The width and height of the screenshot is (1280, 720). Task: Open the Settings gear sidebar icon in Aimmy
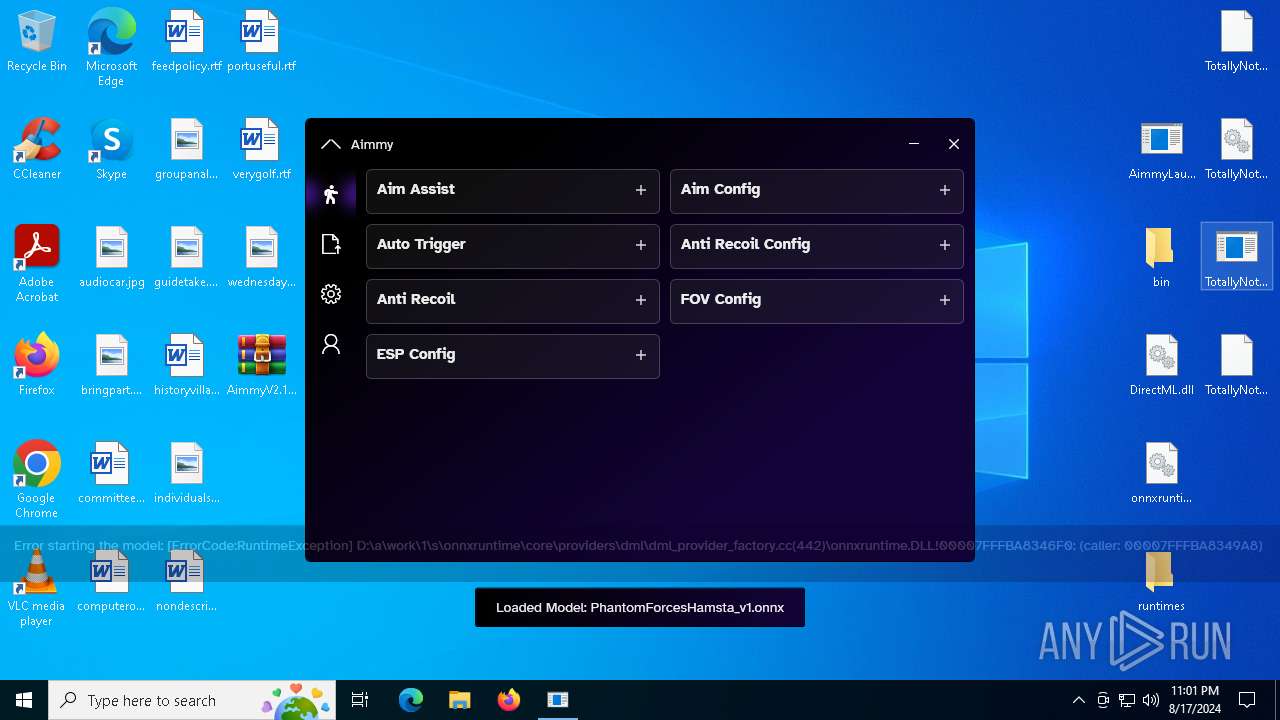(x=331, y=294)
